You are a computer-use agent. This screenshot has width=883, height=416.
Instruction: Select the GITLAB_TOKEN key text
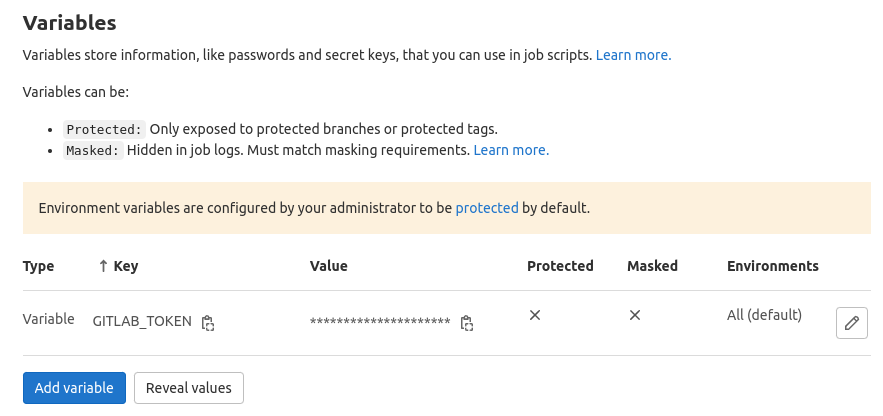pos(142,321)
